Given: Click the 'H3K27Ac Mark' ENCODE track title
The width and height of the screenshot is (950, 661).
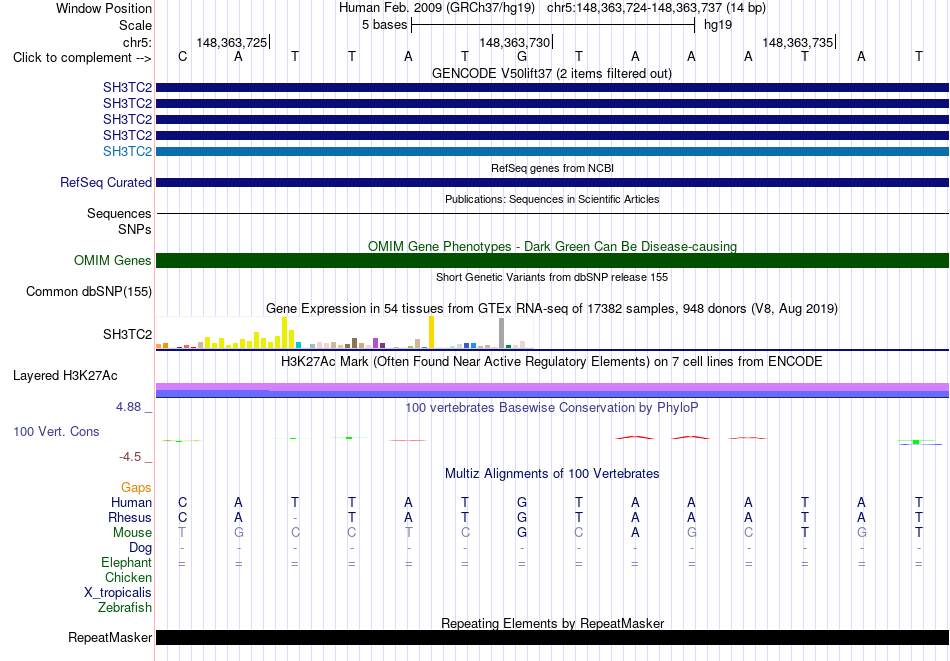Looking at the screenshot, I should tap(552, 362).
